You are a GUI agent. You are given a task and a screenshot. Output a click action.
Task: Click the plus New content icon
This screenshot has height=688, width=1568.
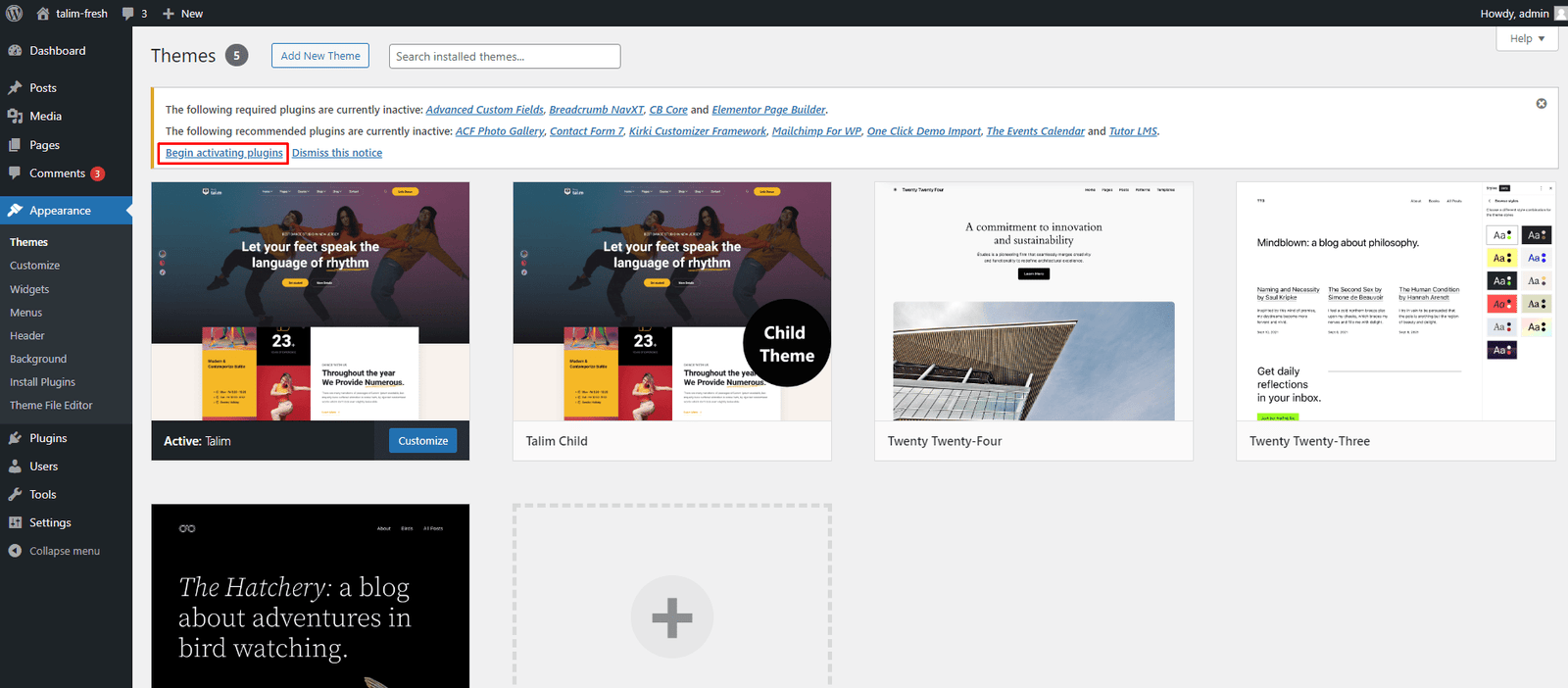(x=169, y=14)
